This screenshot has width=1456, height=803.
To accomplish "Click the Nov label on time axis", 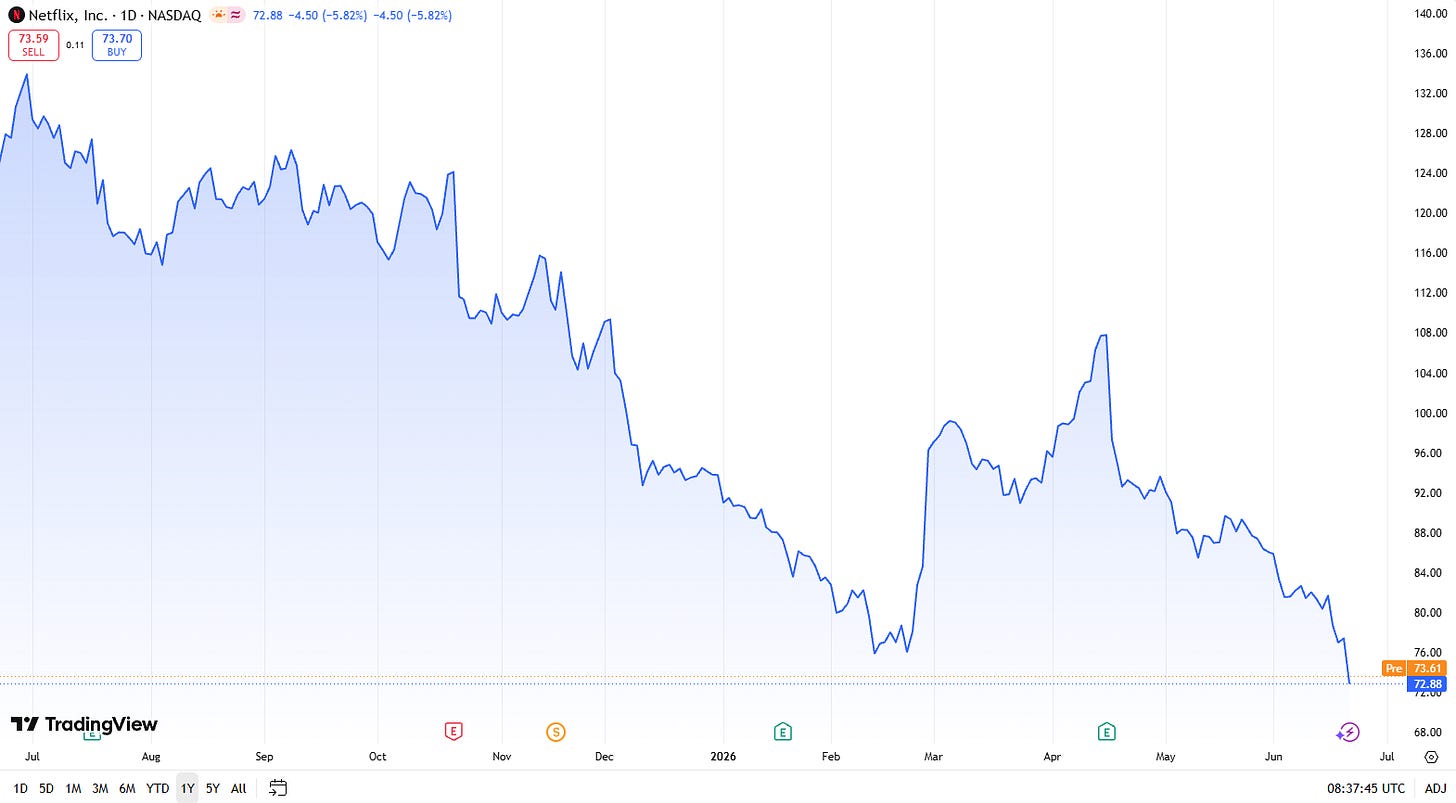I will point(502,757).
